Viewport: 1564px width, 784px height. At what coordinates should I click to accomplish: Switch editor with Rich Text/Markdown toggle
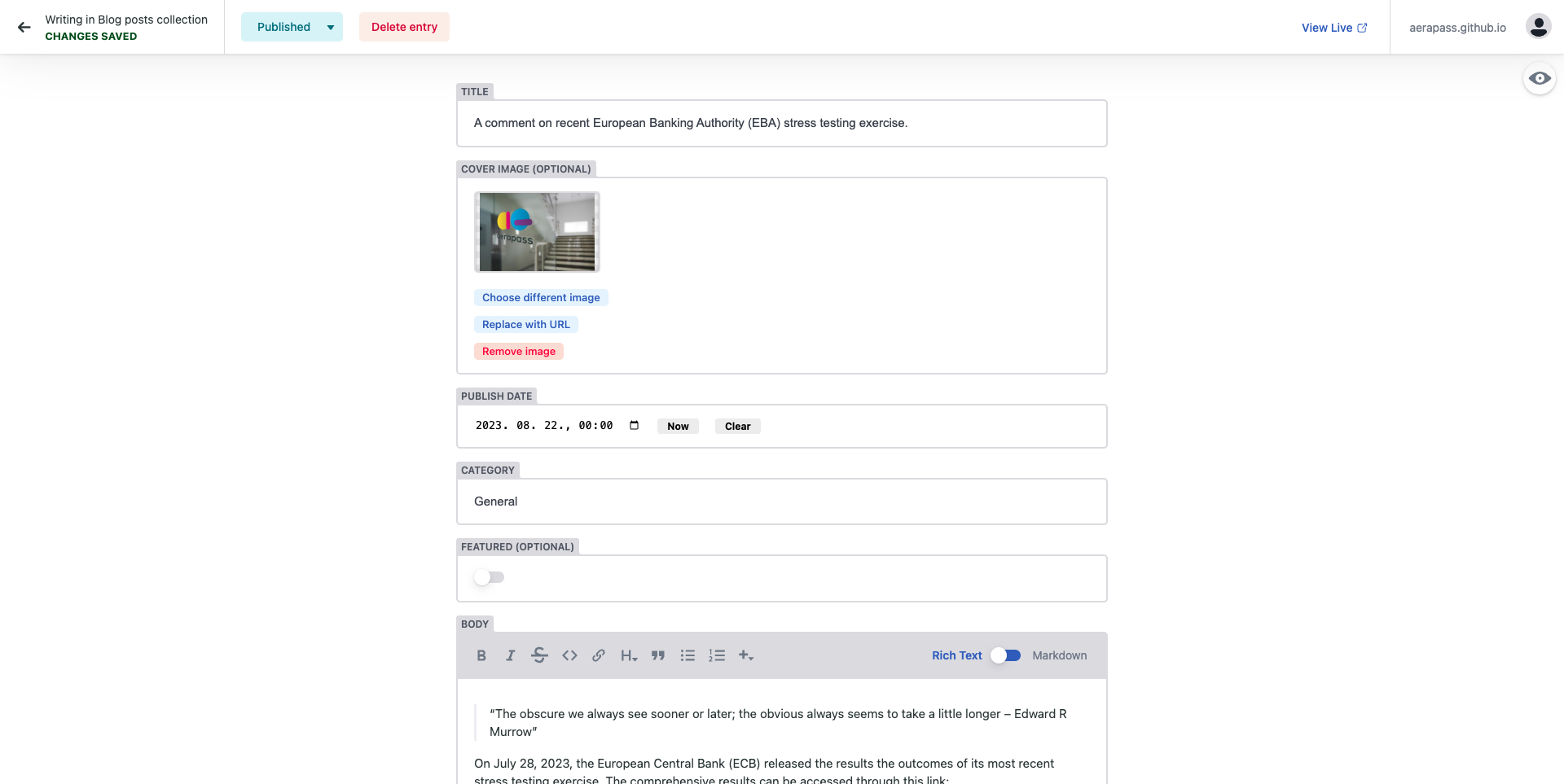(1006, 655)
